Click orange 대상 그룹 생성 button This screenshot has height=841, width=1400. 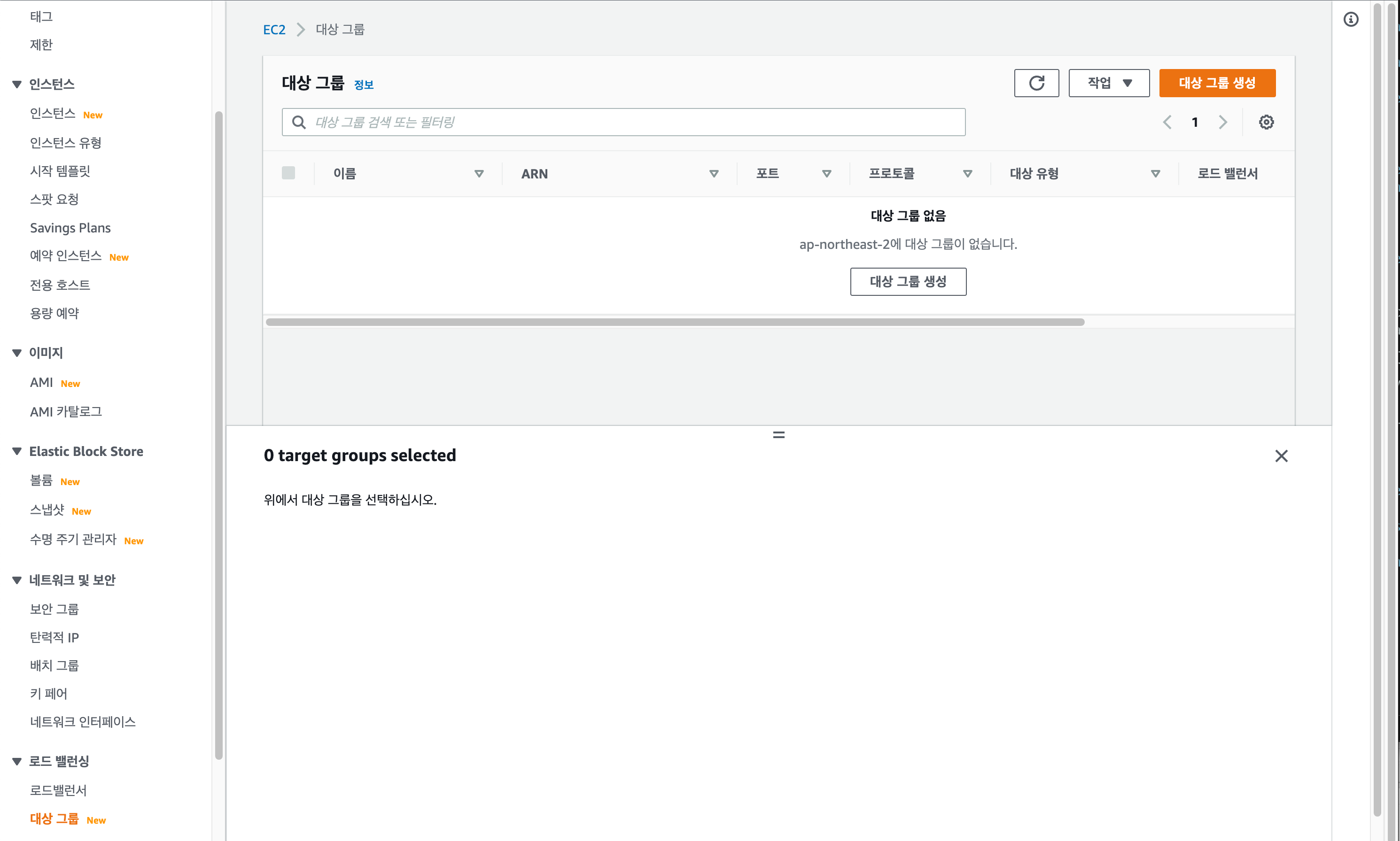(1217, 83)
